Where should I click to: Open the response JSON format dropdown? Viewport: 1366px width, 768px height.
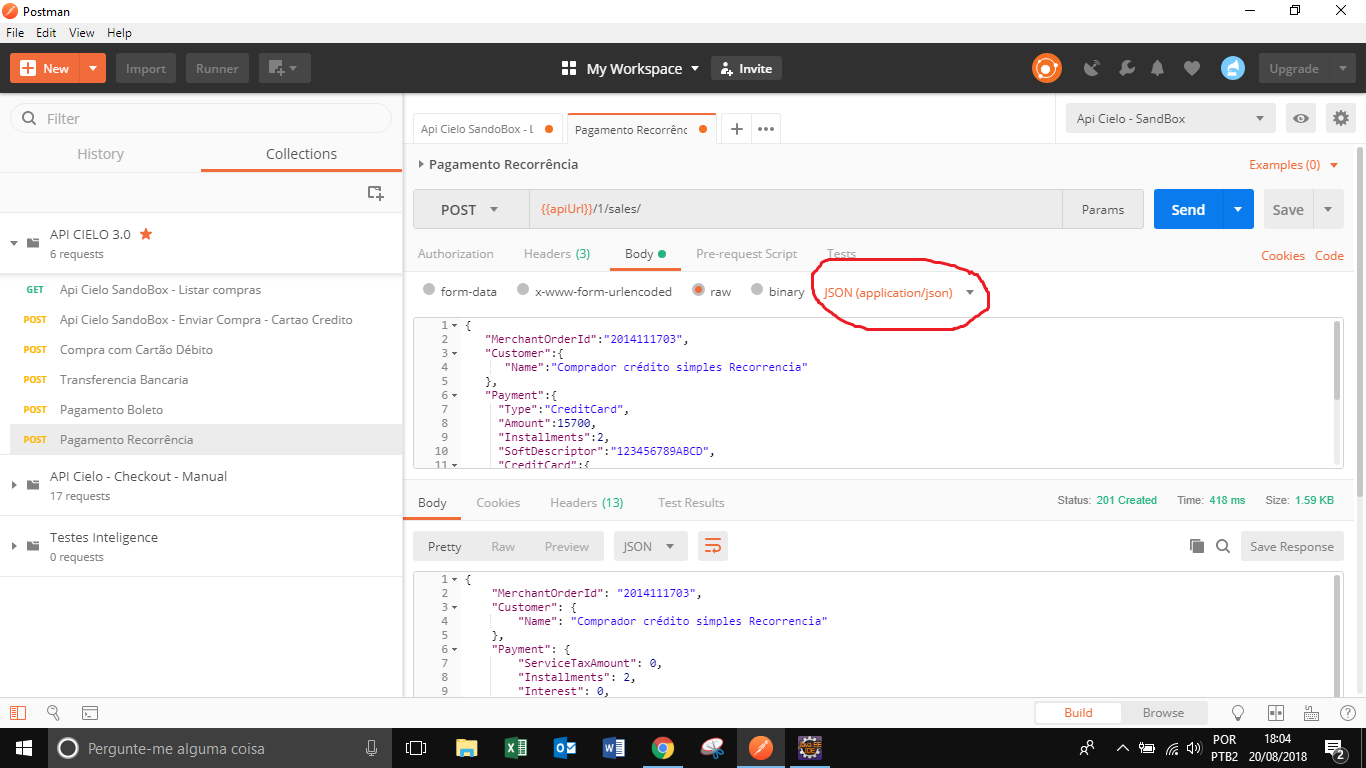pos(650,546)
